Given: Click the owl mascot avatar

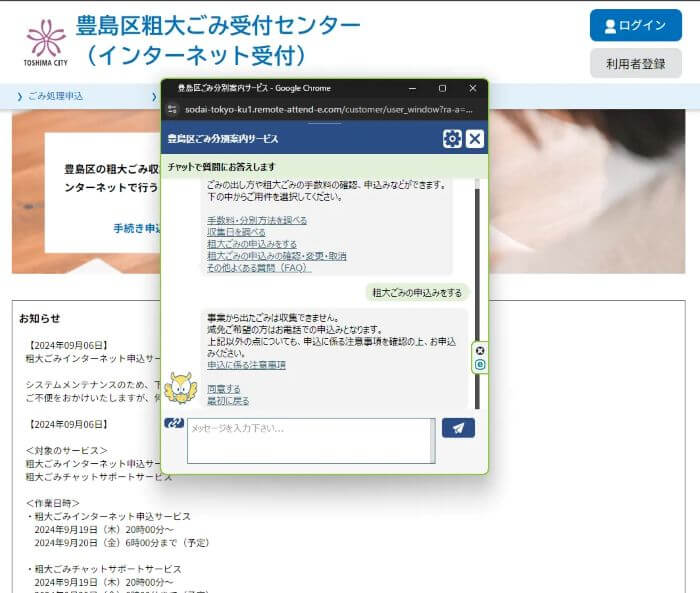Looking at the screenshot, I should tap(181, 388).
